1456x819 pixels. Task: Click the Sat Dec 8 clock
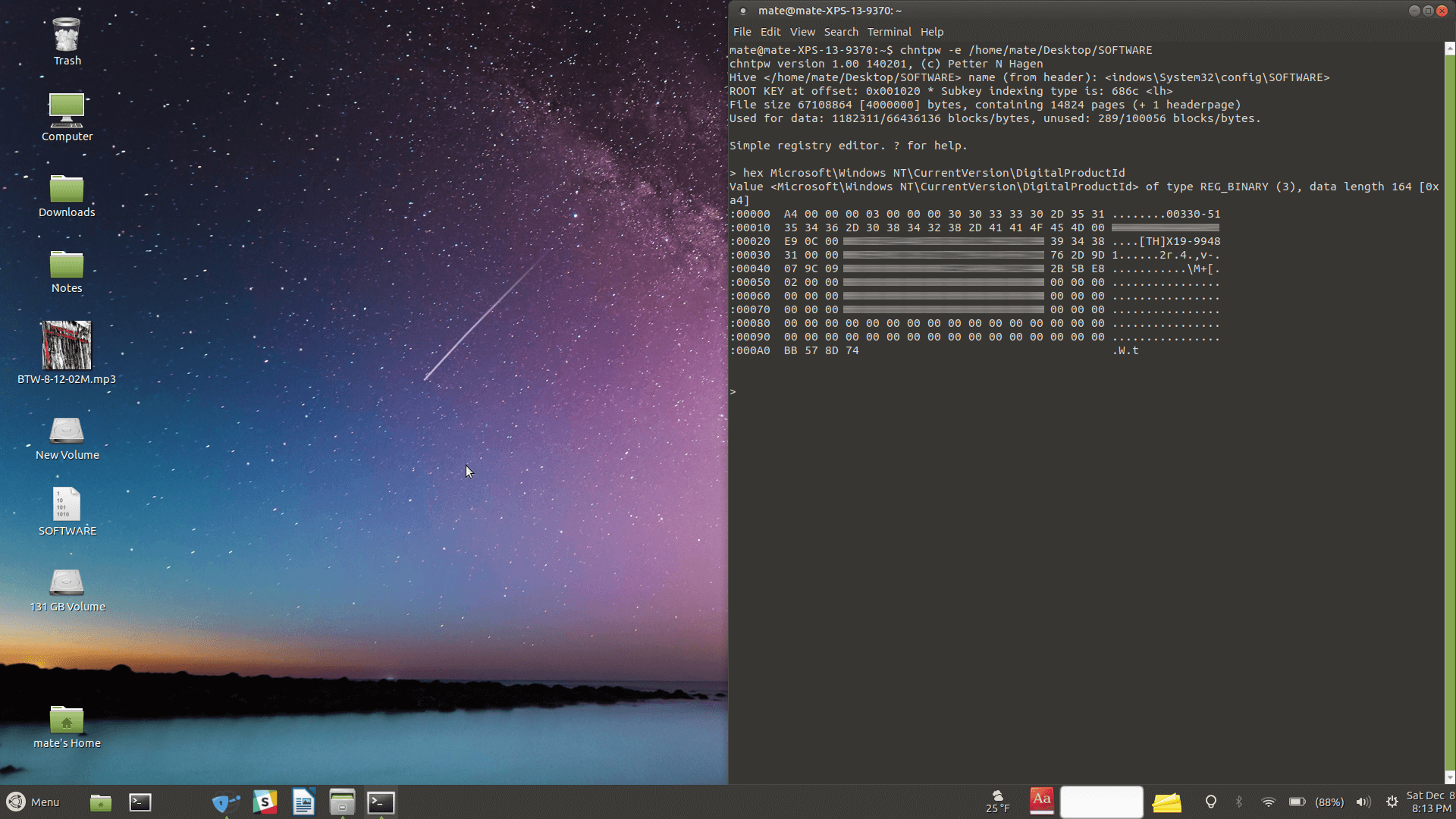pos(1429,802)
